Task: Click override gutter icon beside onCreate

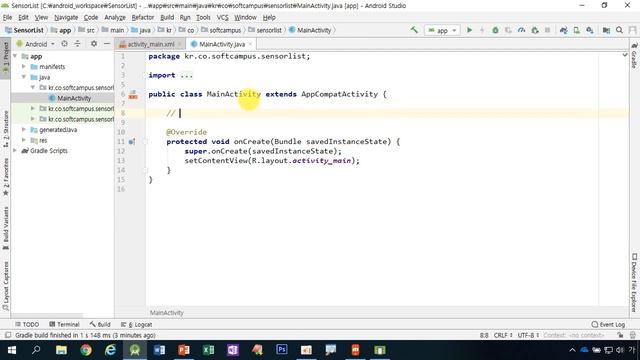Action: [132, 142]
